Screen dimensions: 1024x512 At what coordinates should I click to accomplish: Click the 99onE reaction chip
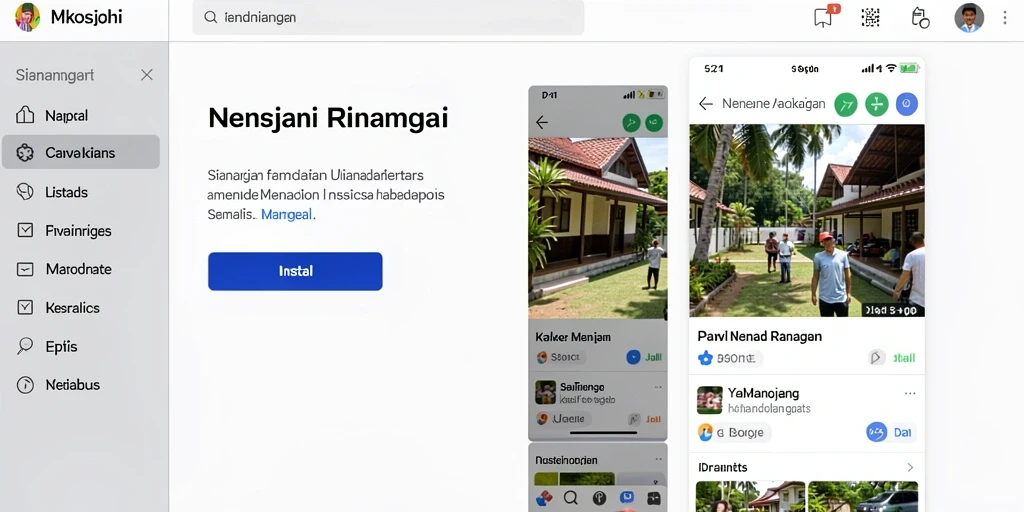click(729, 358)
